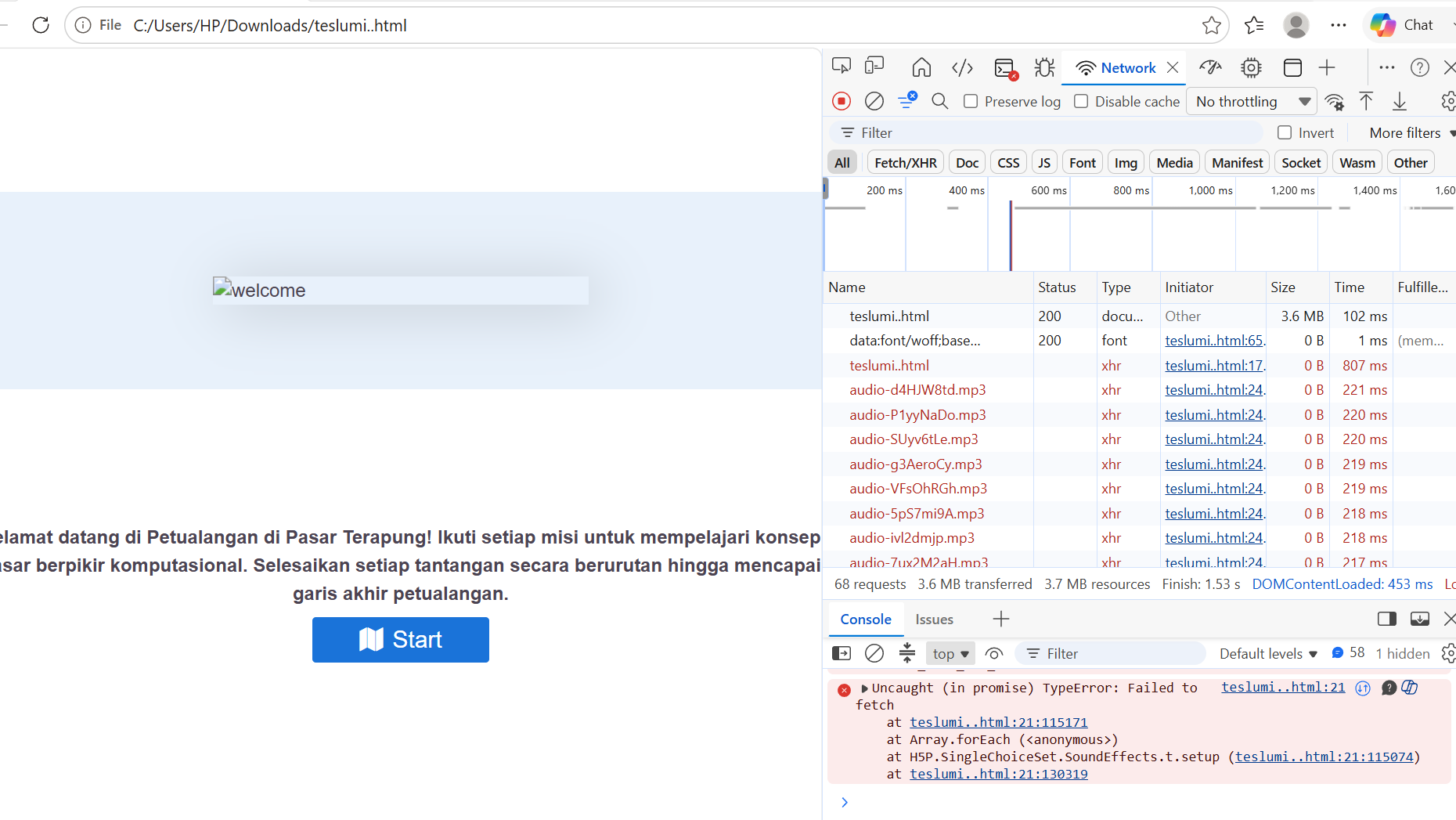Switch to the Network tab
1456x820 pixels.
1115,68
